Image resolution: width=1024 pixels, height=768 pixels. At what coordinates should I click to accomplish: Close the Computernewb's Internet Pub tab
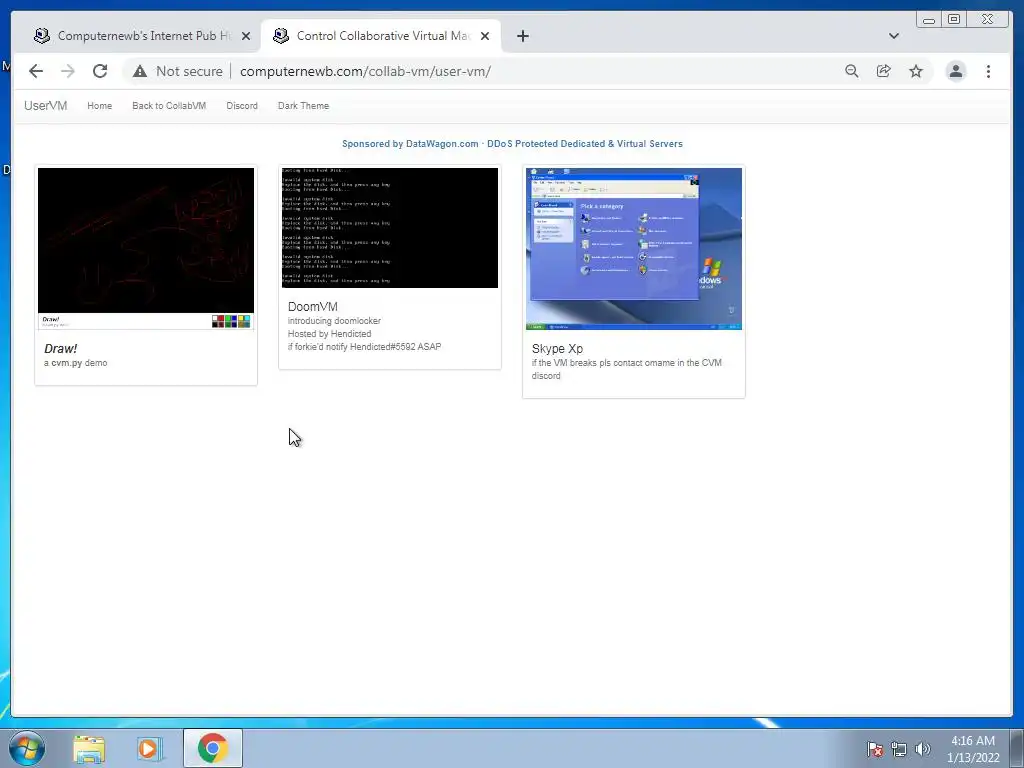(246, 36)
